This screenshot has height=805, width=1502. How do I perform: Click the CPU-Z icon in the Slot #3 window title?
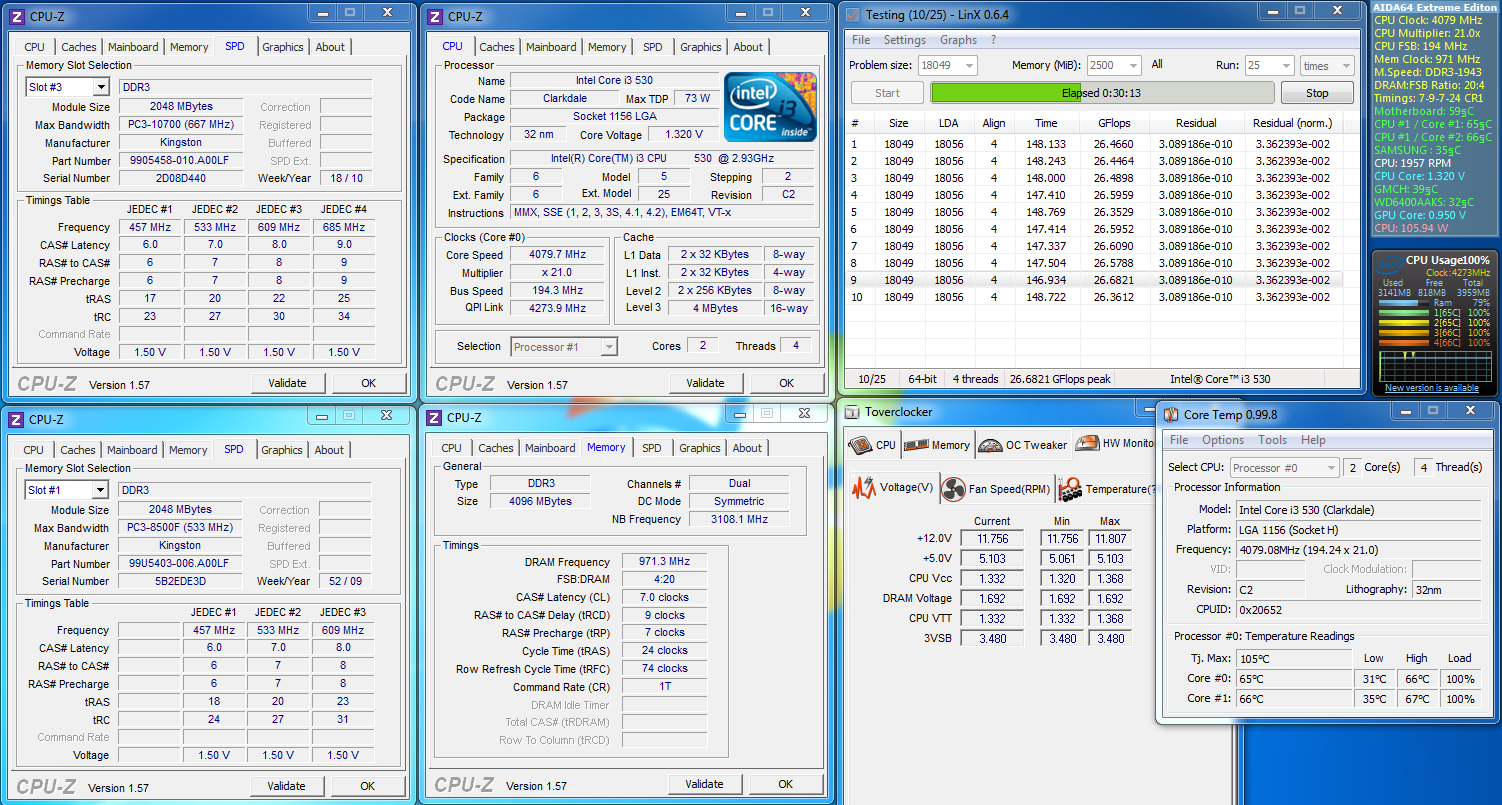click(x=16, y=17)
